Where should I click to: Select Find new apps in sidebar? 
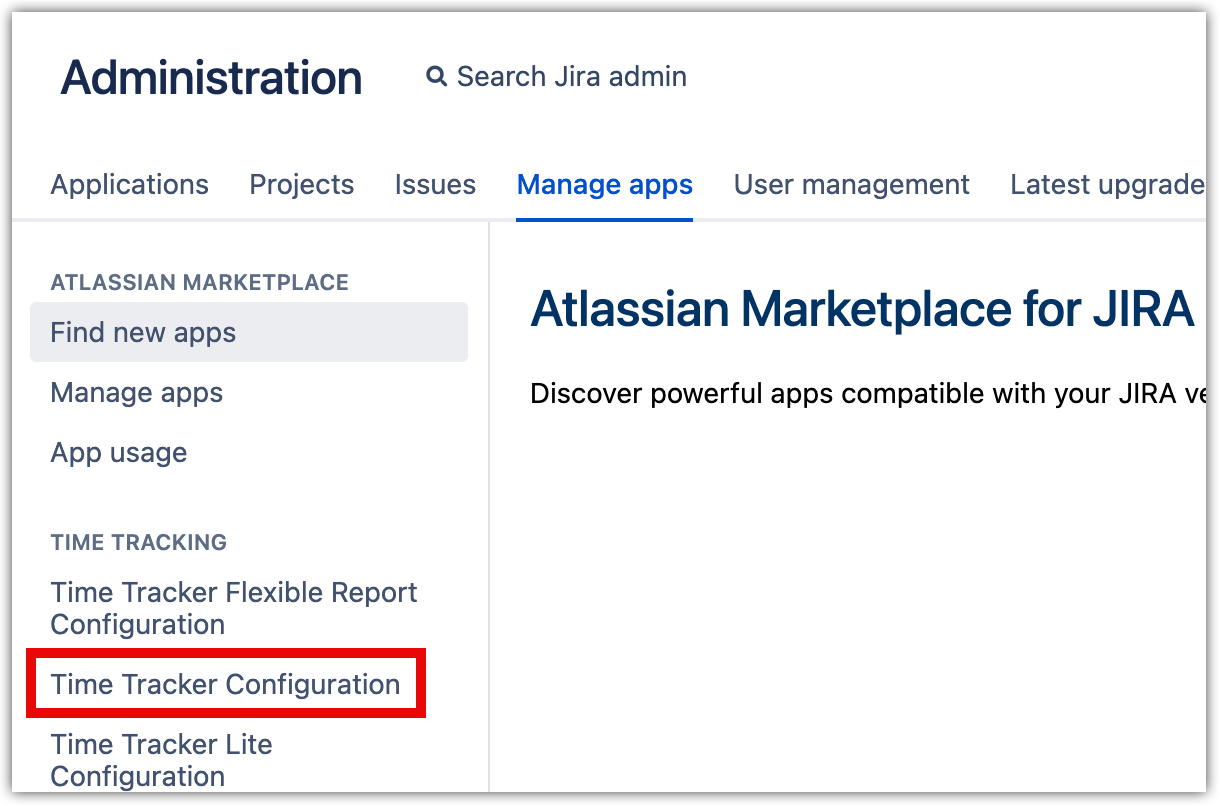143,333
